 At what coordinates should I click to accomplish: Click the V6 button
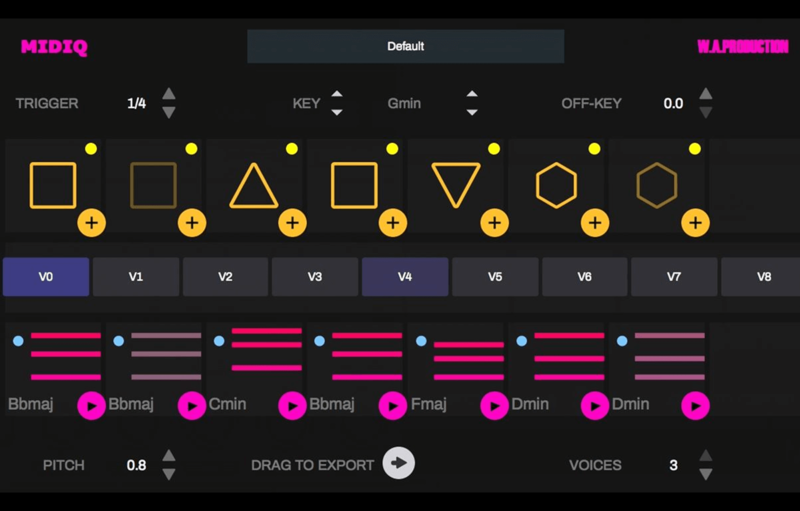click(585, 277)
